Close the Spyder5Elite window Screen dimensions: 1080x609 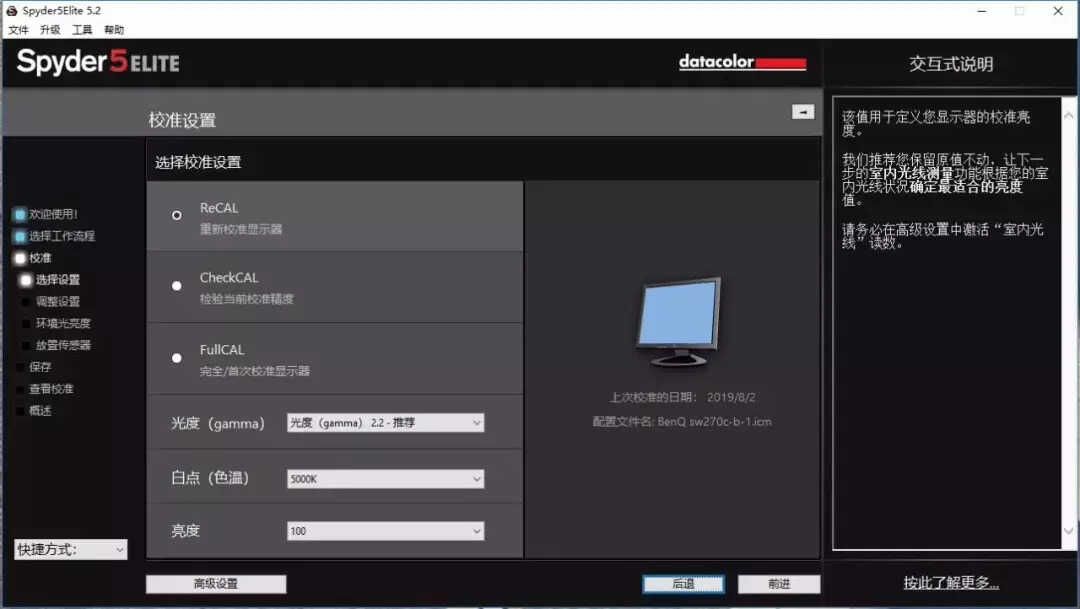[1058, 11]
